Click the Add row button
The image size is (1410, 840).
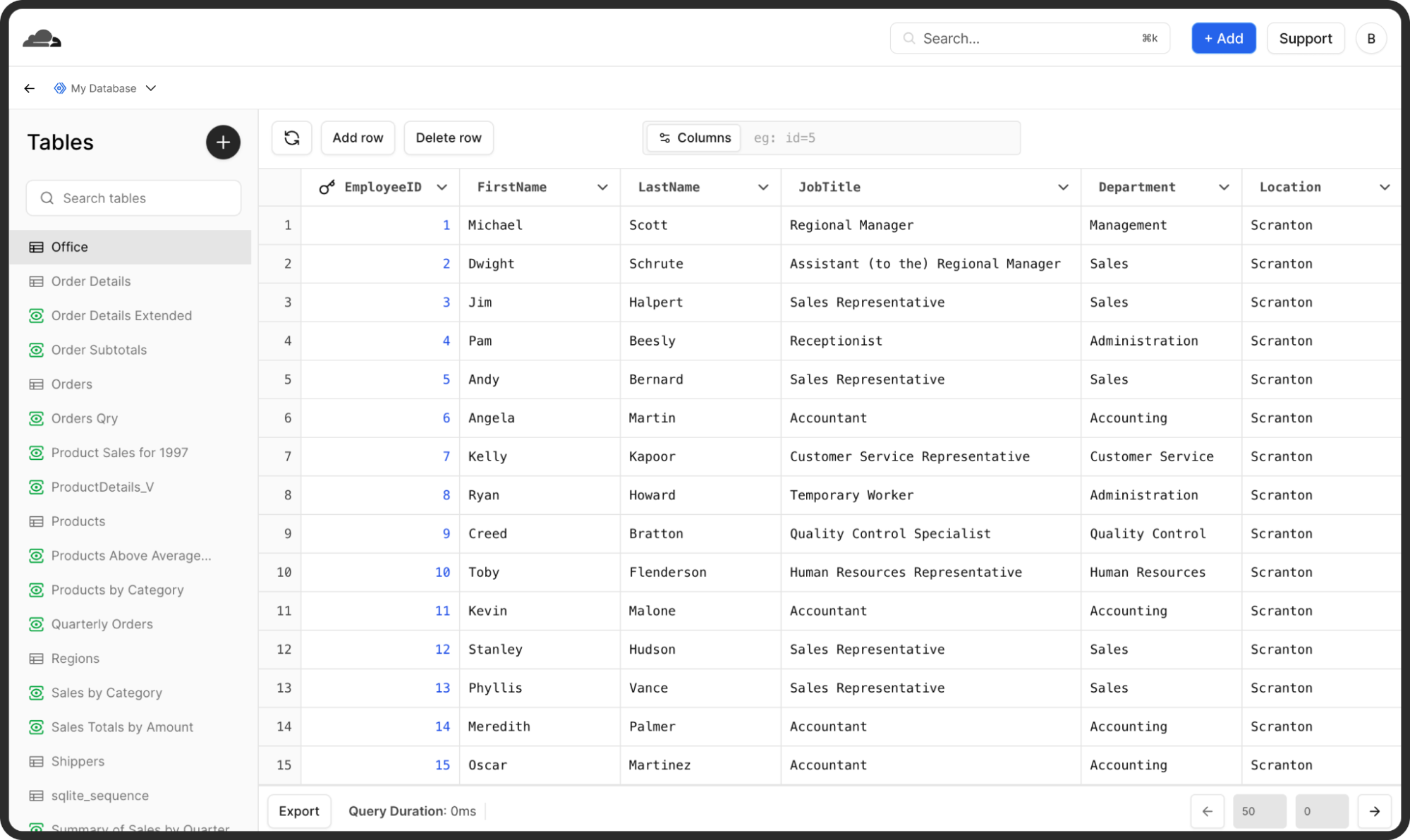tap(358, 138)
